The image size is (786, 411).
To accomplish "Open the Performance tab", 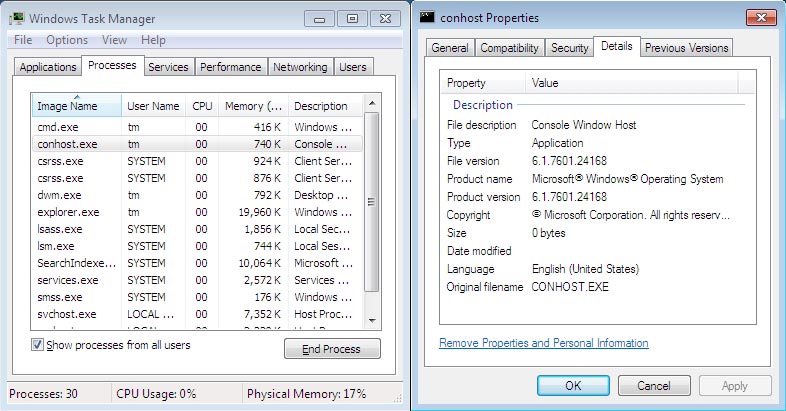I will pos(231,67).
